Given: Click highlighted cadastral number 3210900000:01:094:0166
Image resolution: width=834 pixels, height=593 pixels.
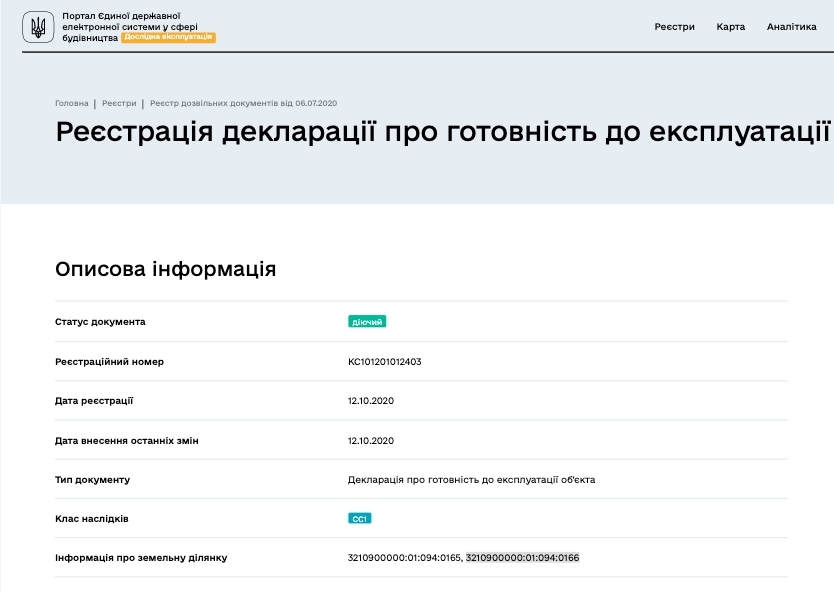Looking at the screenshot, I should pos(522,558).
